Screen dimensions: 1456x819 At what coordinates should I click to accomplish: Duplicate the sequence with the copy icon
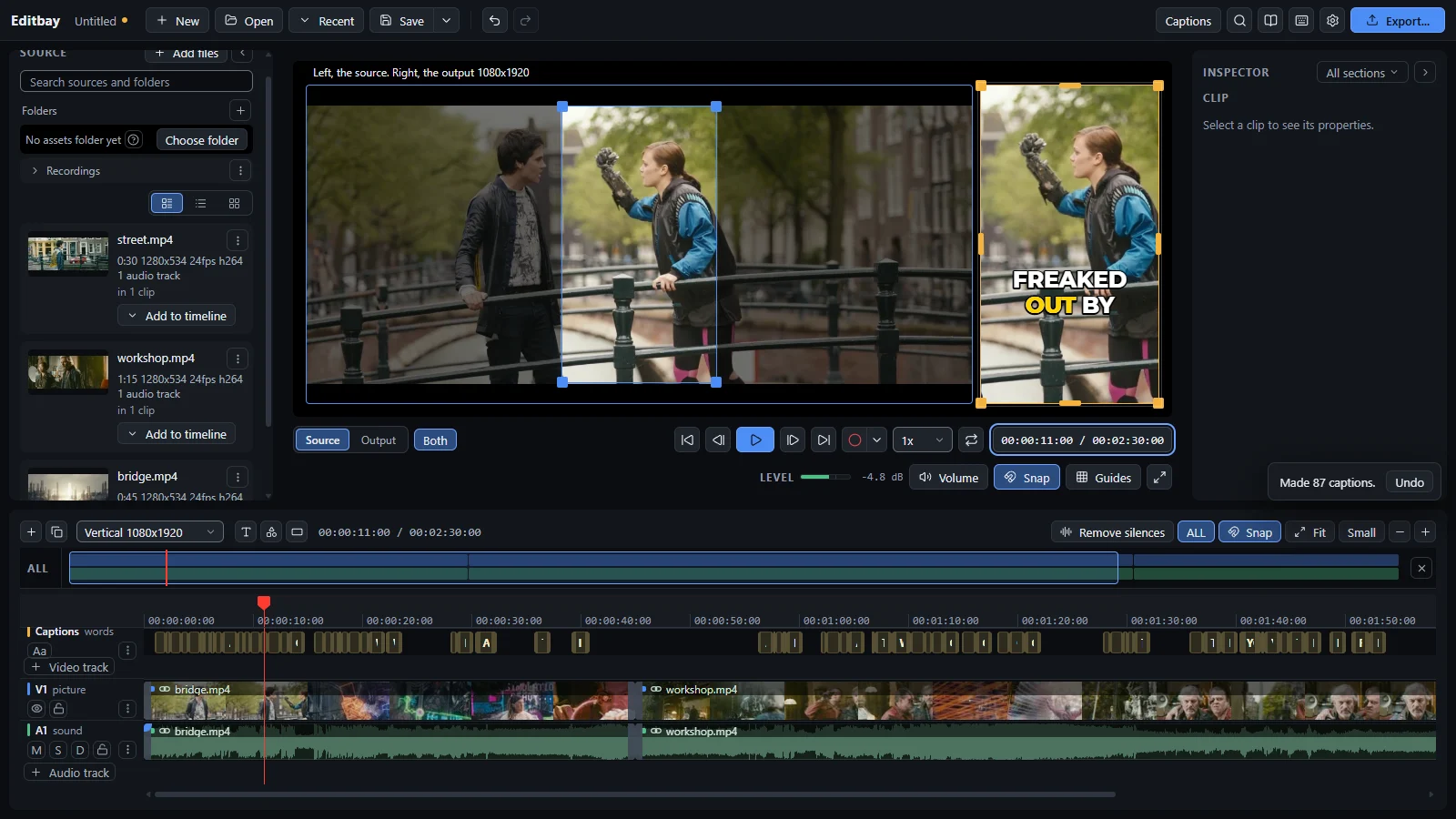[56, 532]
